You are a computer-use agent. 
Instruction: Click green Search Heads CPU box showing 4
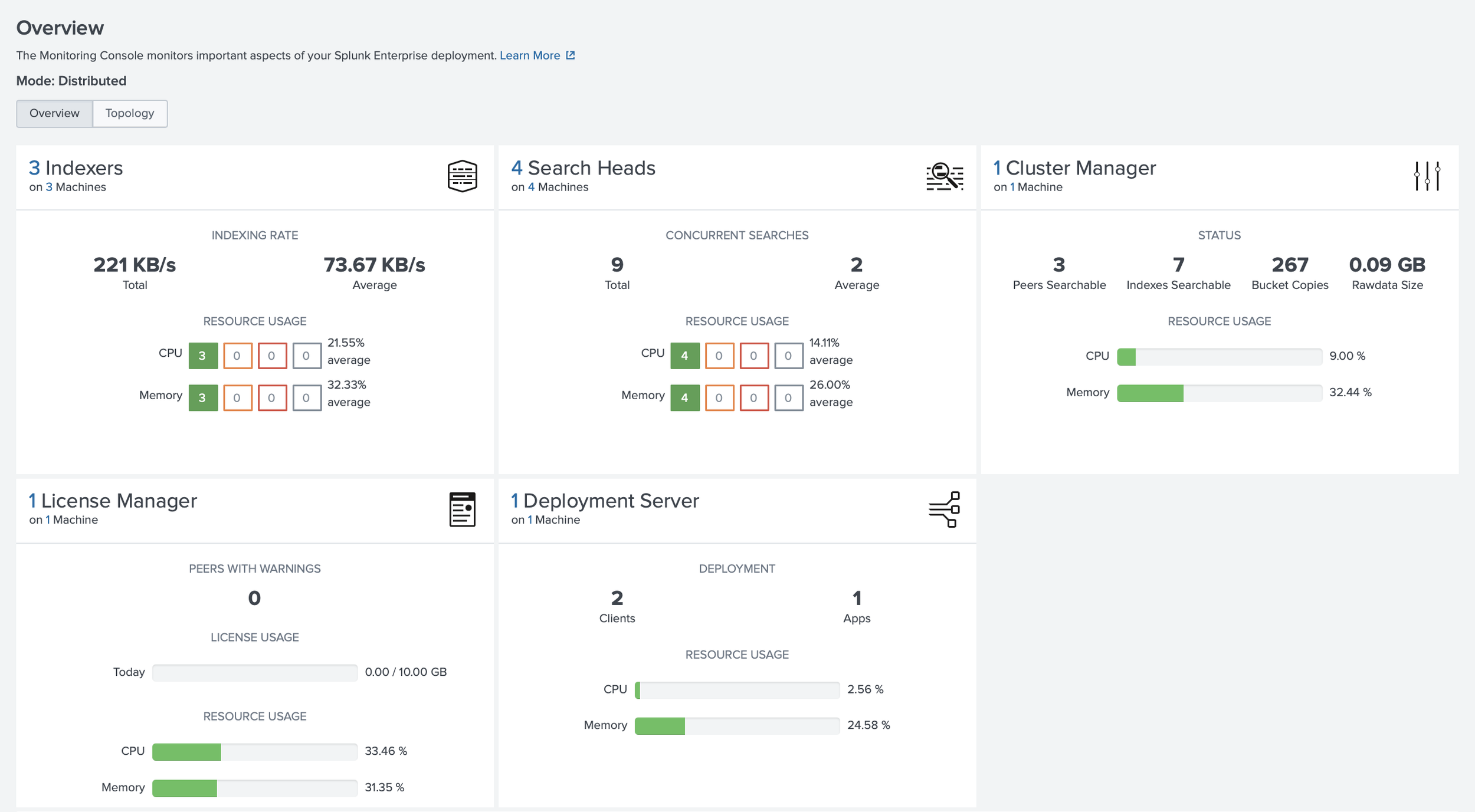coord(685,356)
